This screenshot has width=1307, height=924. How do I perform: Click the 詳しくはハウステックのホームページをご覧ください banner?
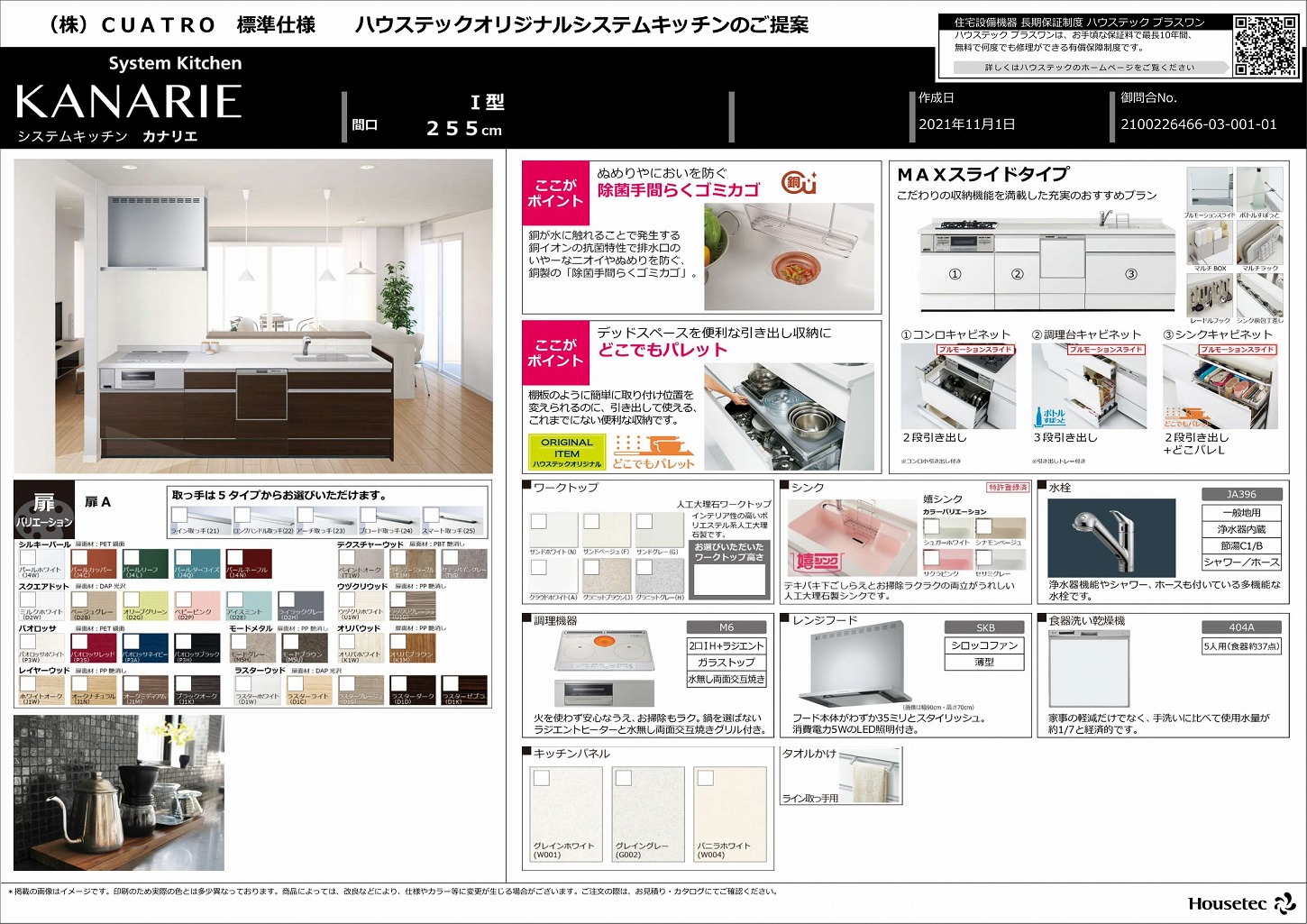1090,68
